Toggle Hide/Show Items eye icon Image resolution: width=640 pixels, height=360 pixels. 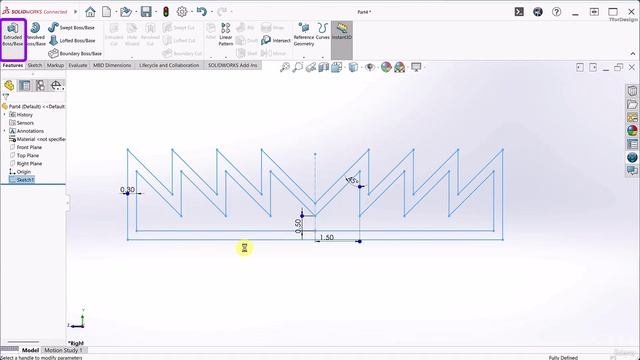tap(370, 67)
